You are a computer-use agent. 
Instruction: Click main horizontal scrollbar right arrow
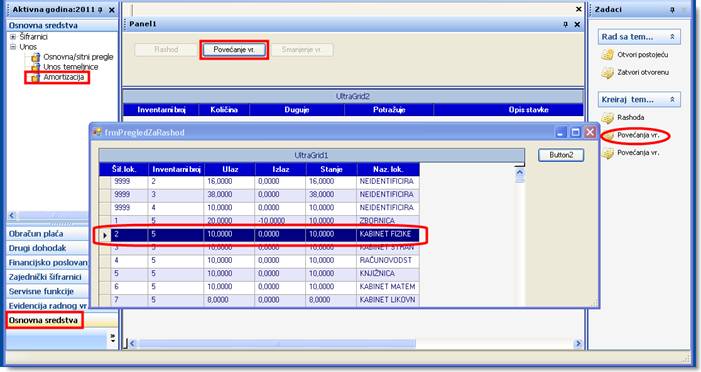[579, 344]
